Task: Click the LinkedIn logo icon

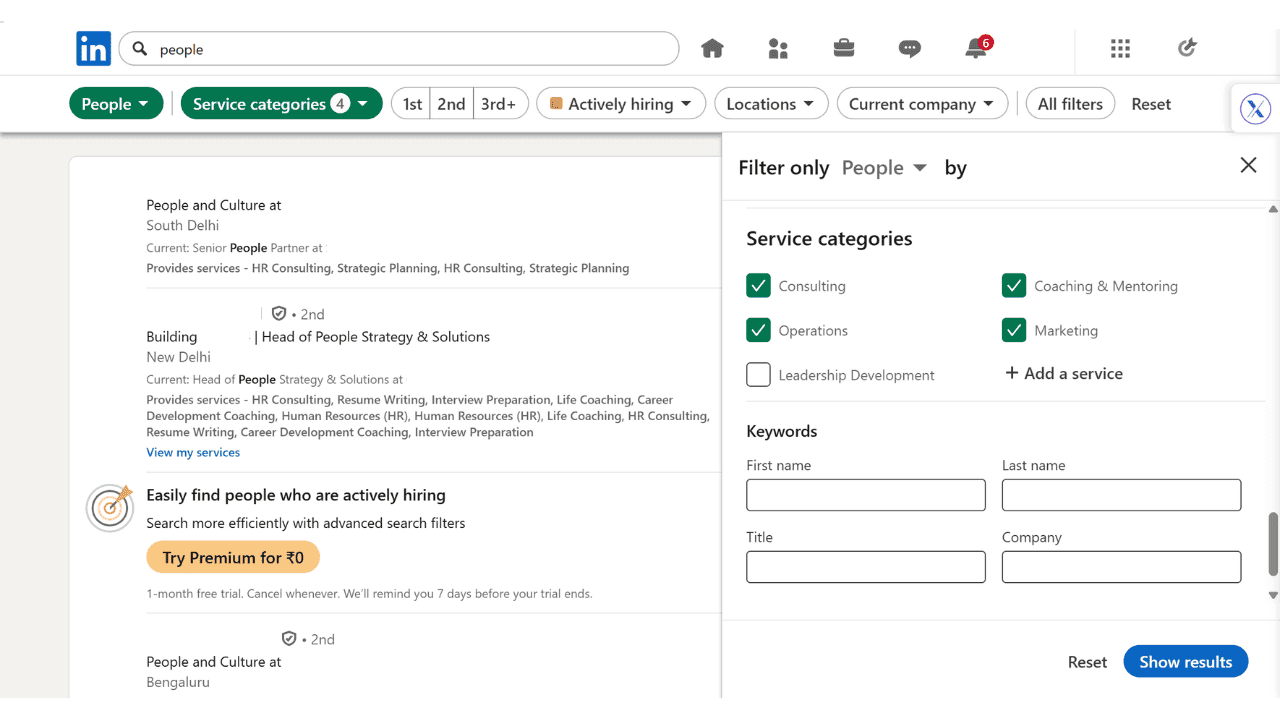Action: pos(93,49)
